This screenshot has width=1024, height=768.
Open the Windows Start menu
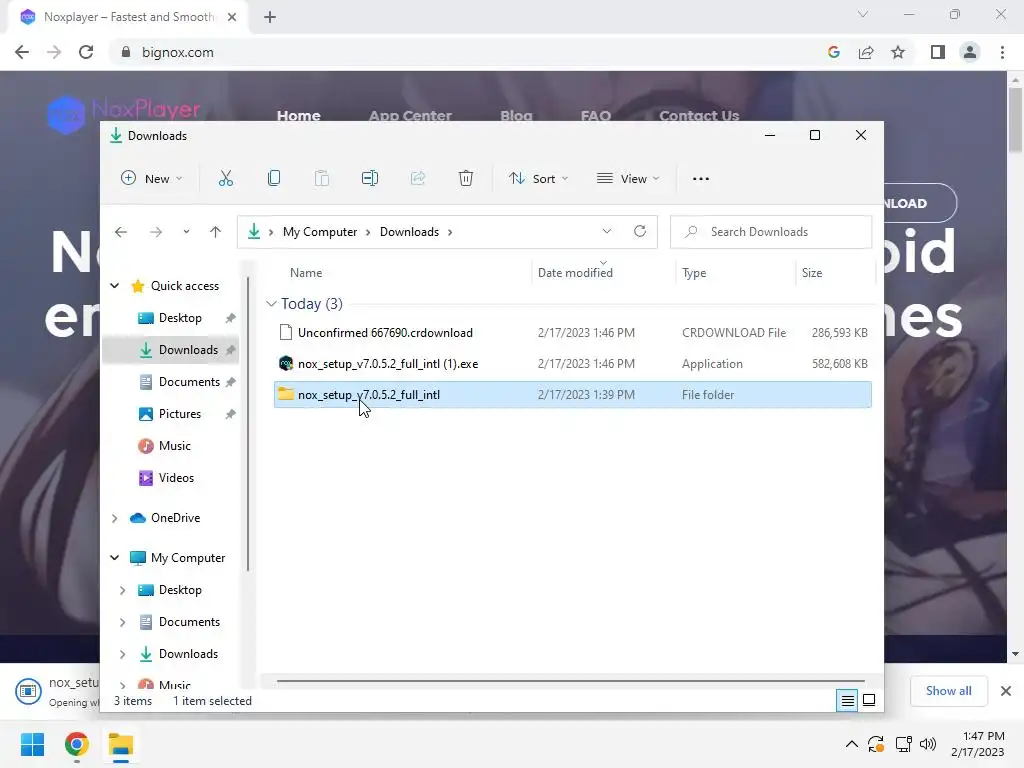[x=32, y=744]
